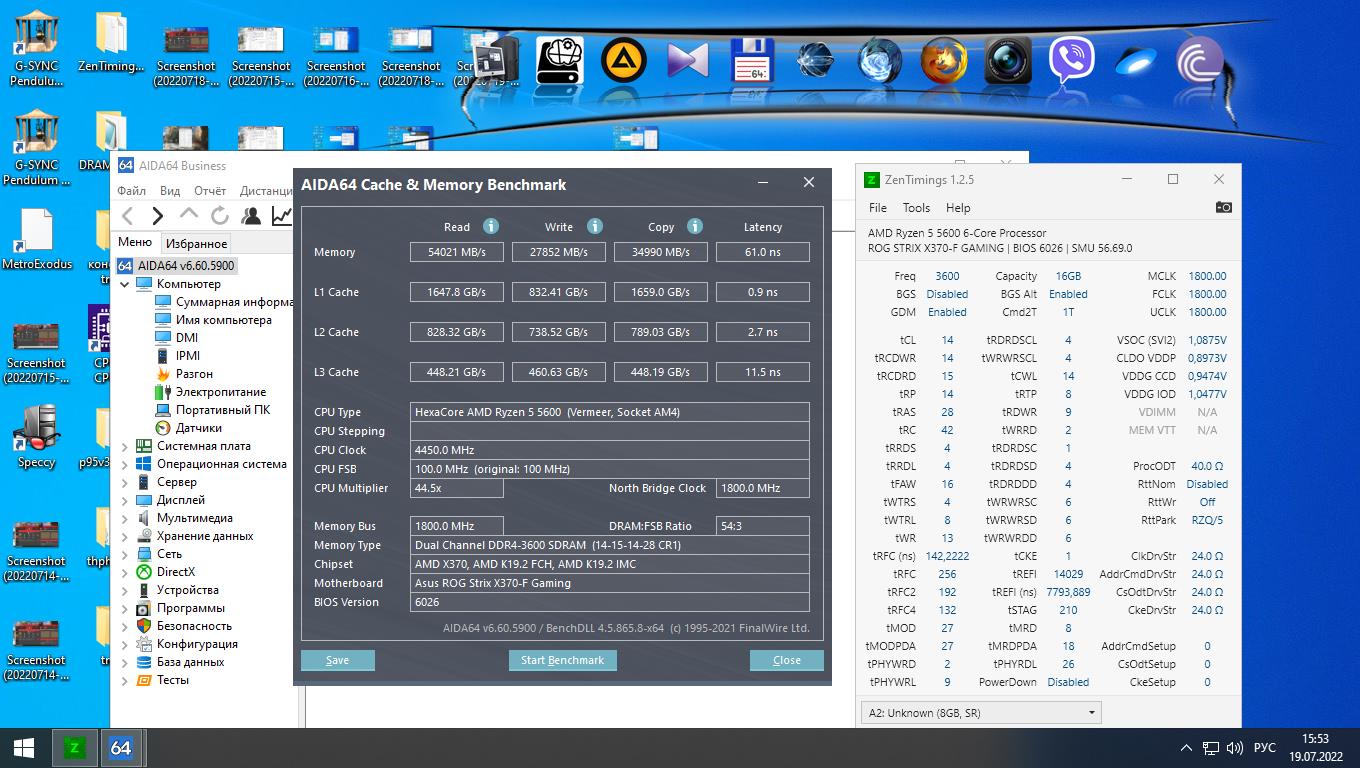The image size is (1360, 768).
Task: Expand the Хранение данных node
Action: 125,536
